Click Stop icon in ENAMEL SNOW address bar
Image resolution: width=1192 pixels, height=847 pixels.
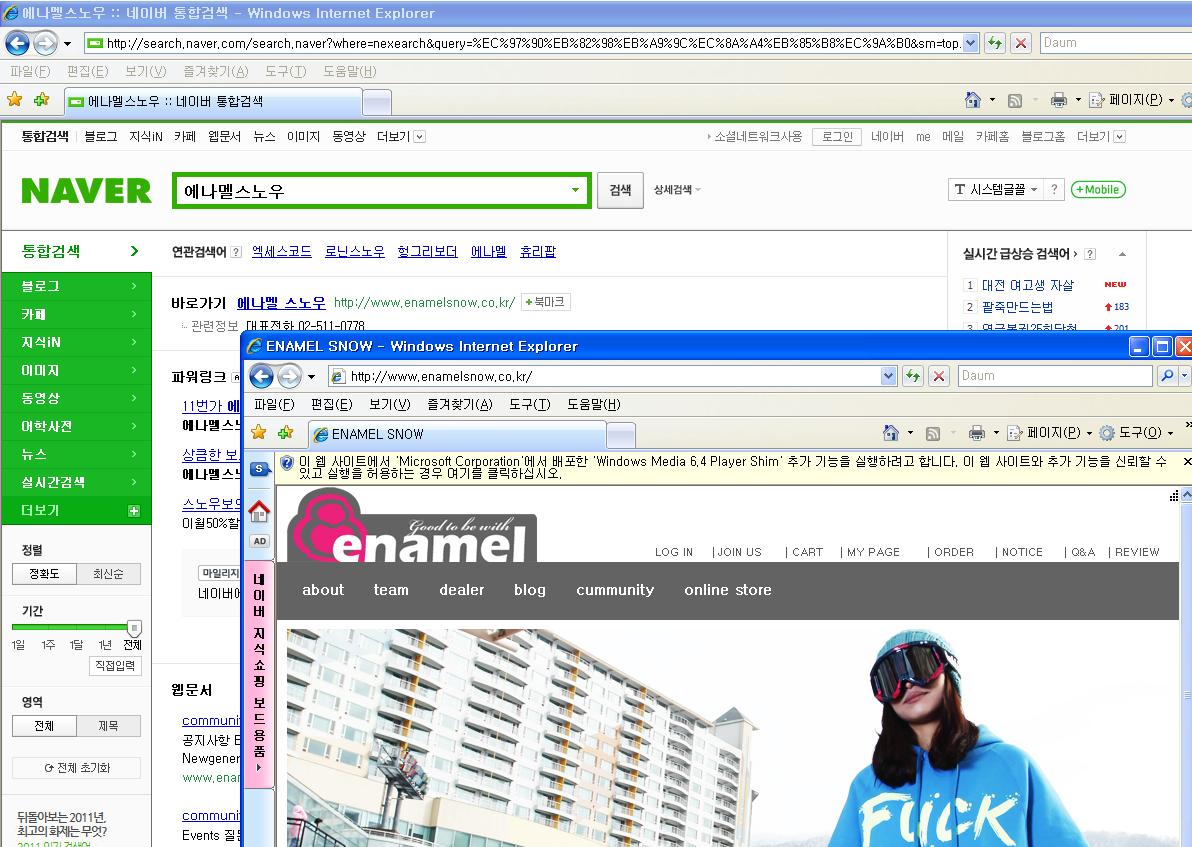[x=939, y=376]
